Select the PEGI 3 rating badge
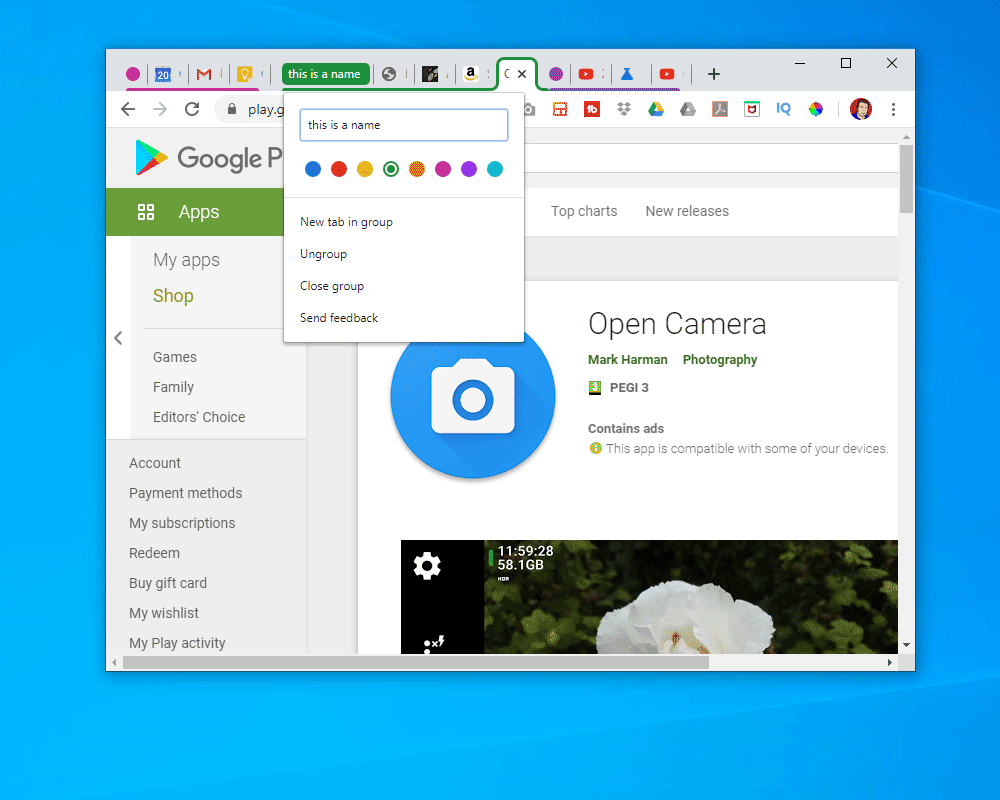1000x800 pixels. click(620, 387)
